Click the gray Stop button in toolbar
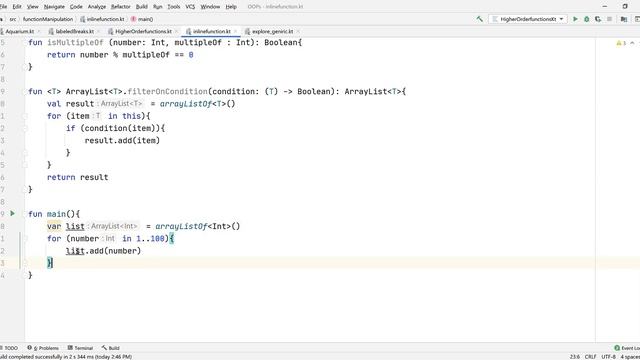This screenshot has width=640, height=360. pos(609,19)
